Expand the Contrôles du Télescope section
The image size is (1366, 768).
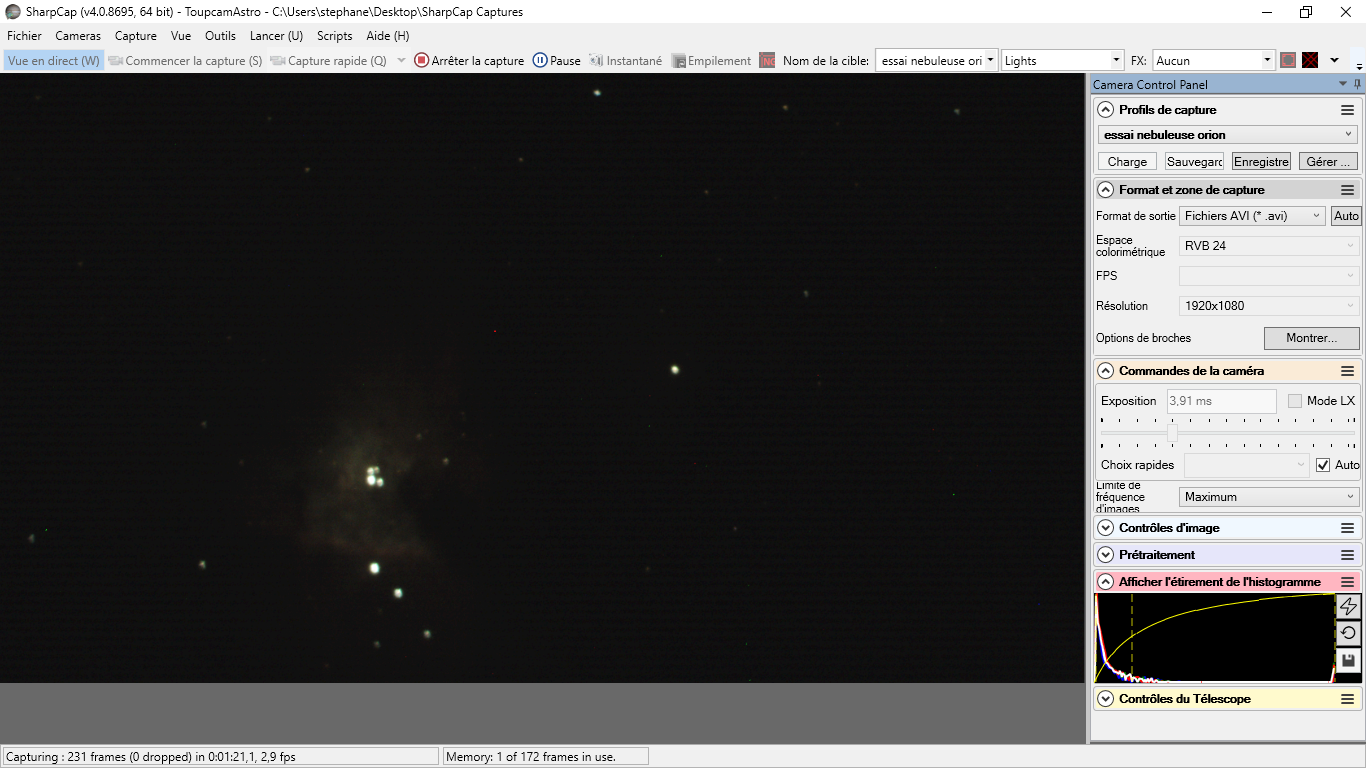click(1105, 699)
